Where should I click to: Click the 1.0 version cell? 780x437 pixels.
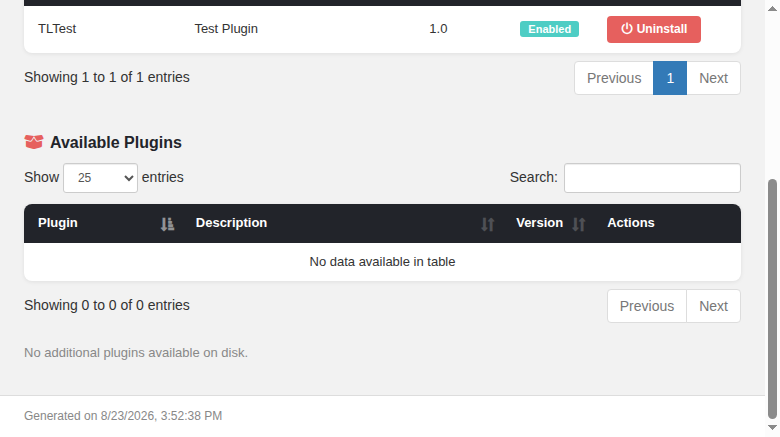(438, 29)
